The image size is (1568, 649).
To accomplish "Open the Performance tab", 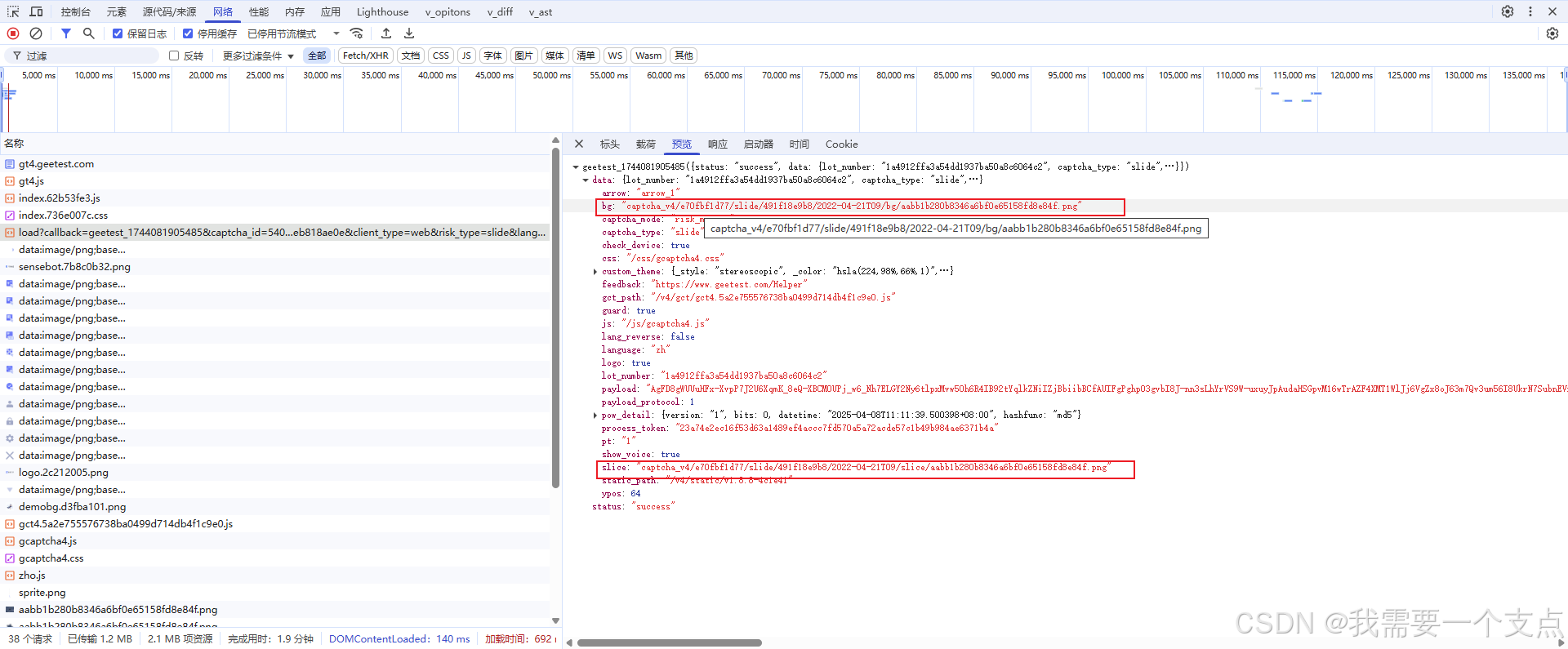I will point(259,11).
